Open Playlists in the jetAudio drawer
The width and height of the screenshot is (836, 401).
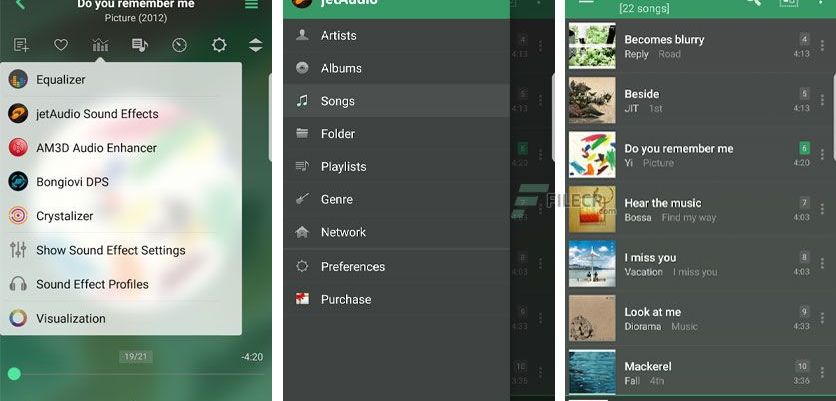click(397, 166)
